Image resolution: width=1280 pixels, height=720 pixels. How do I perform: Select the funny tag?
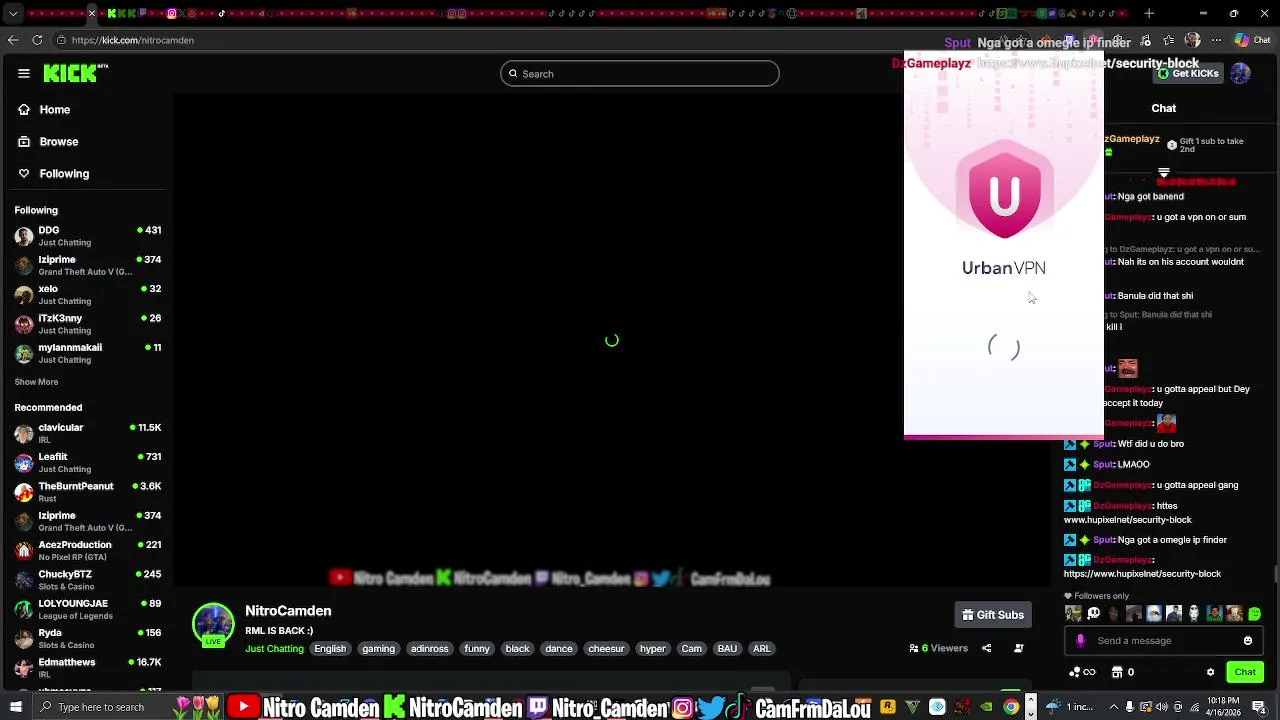point(477,649)
